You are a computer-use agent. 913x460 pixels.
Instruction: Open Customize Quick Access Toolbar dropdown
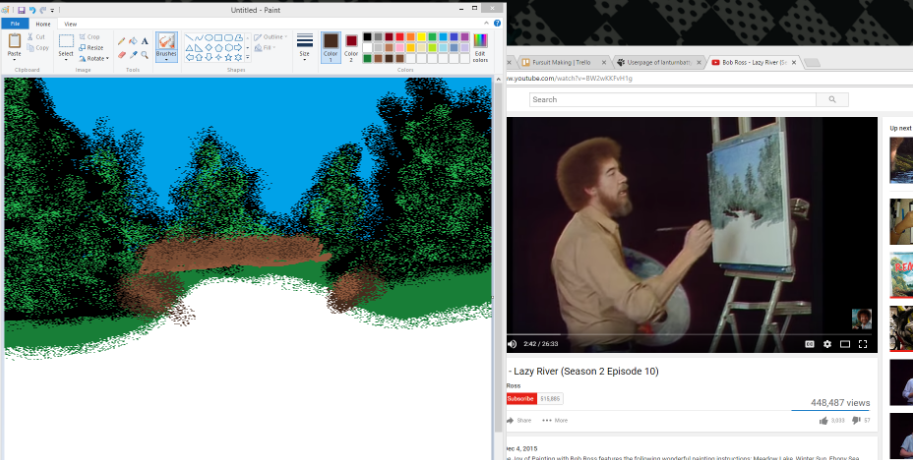coord(52,10)
